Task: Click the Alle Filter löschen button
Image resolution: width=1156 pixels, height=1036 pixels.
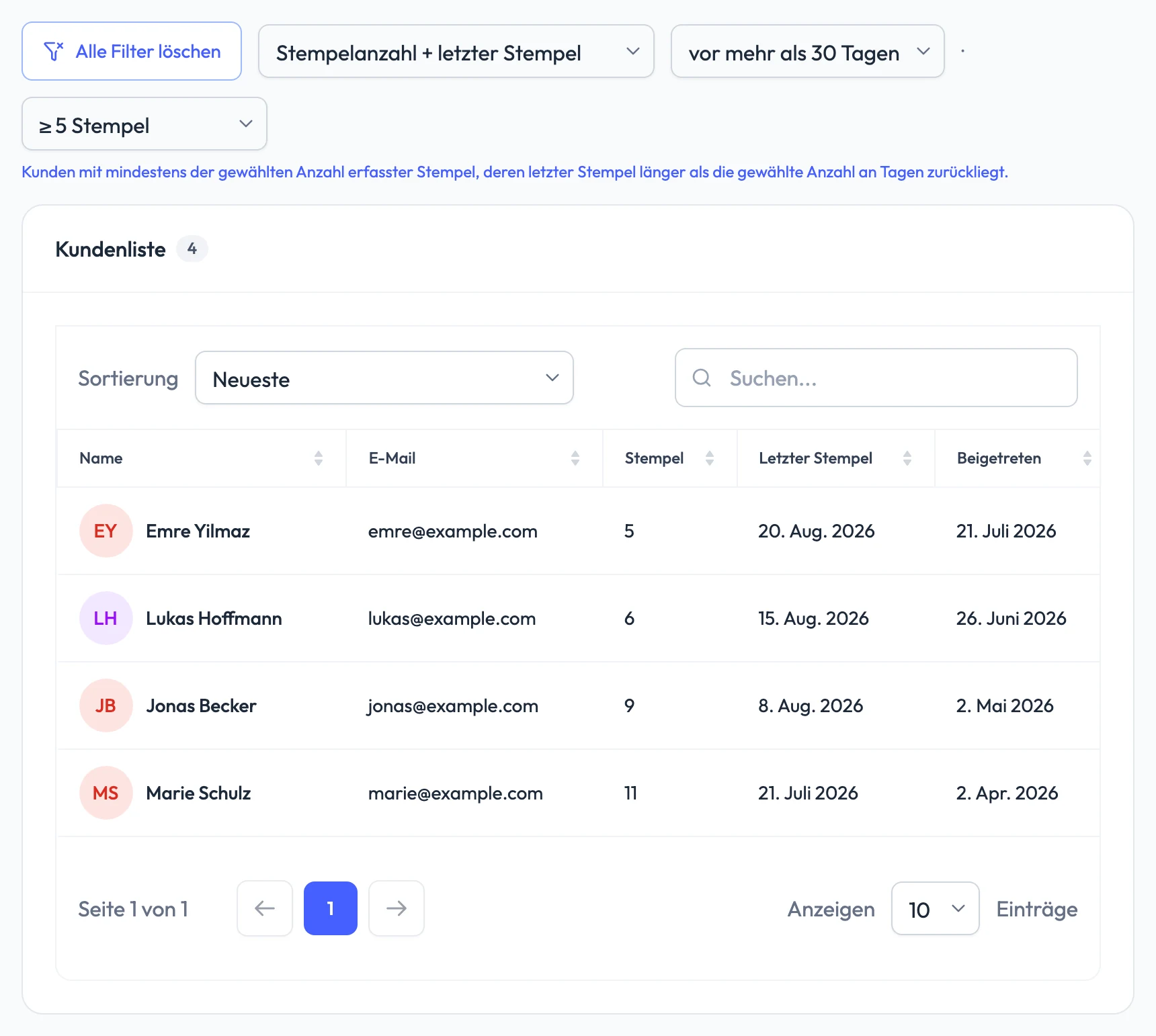Action: pos(132,51)
